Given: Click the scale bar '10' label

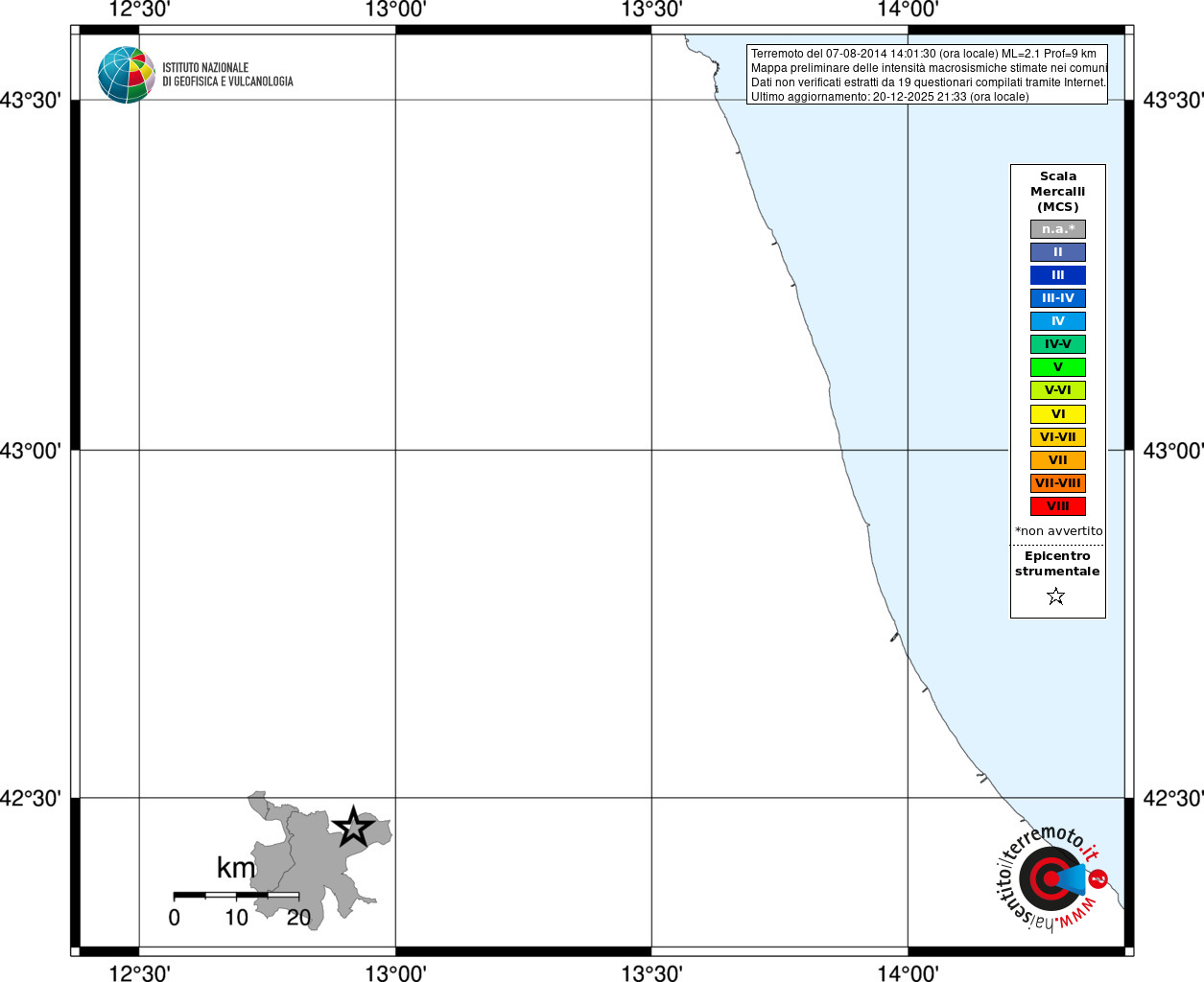Looking at the screenshot, I should click(x=236, y=918).
